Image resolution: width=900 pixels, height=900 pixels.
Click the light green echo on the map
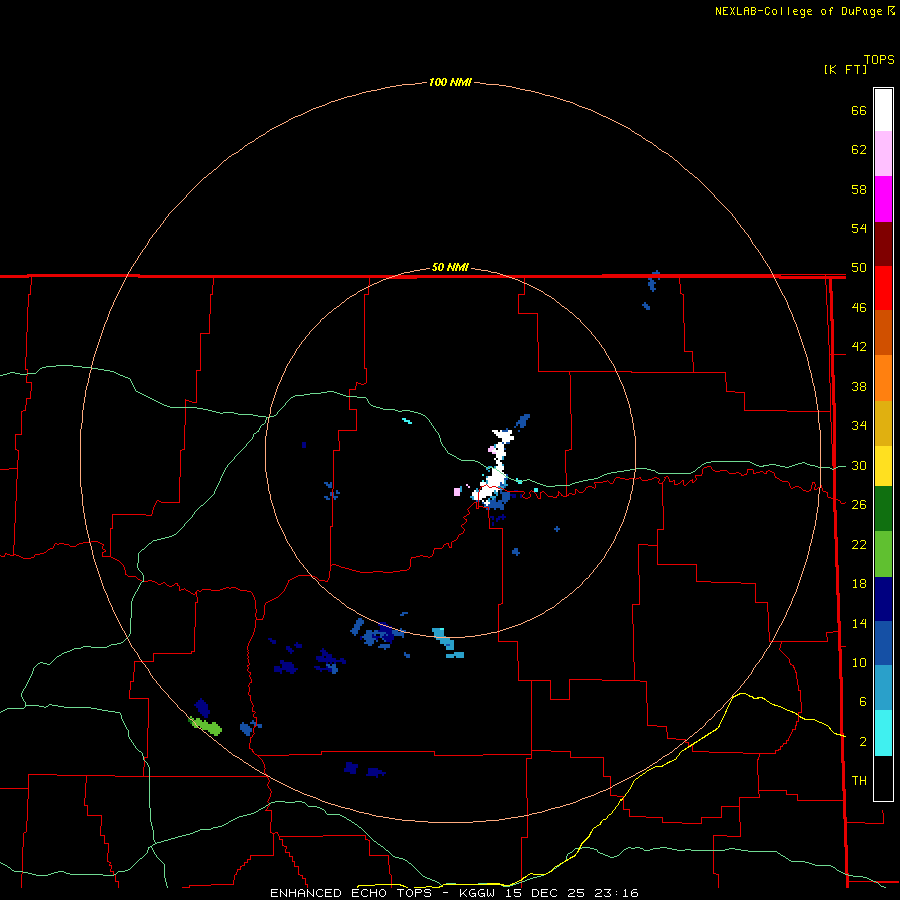point(205,726)
